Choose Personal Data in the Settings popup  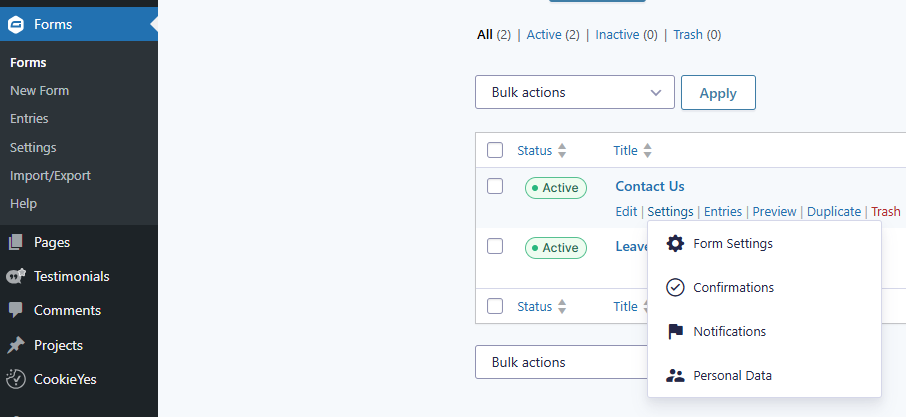732,375
